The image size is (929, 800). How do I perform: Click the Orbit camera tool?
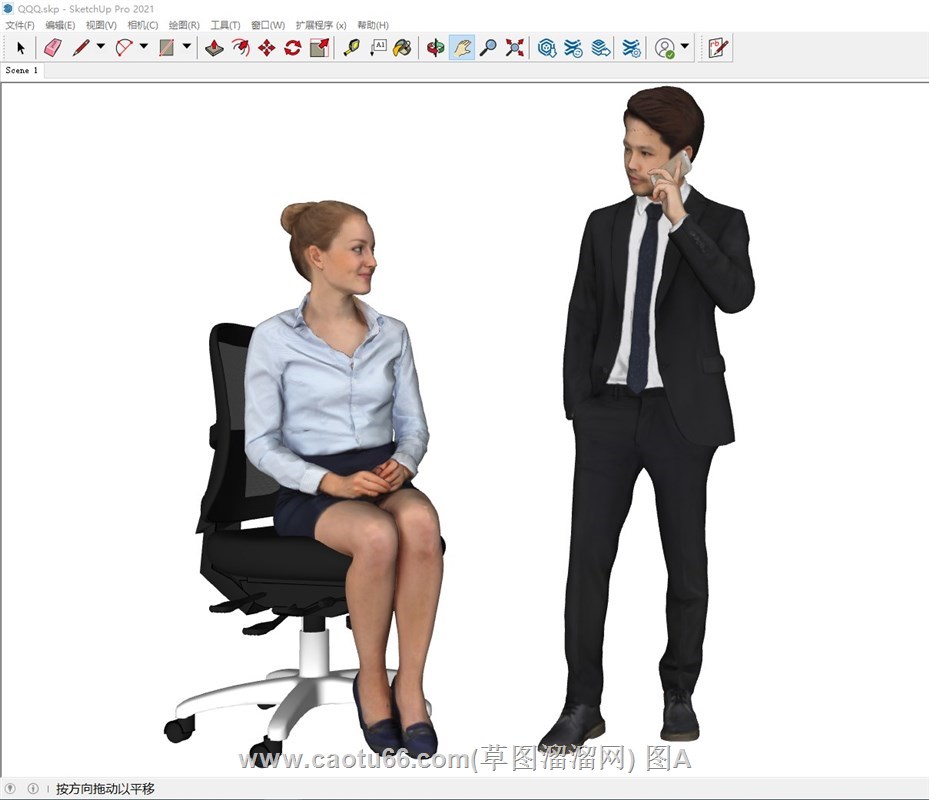click(435, 47)
